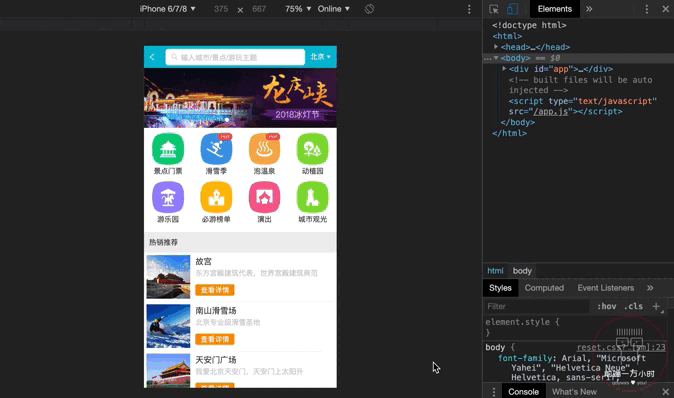Open DevTools customize three-dot menu
Viewport: 674px width, 398px height.
click(647, 9)
